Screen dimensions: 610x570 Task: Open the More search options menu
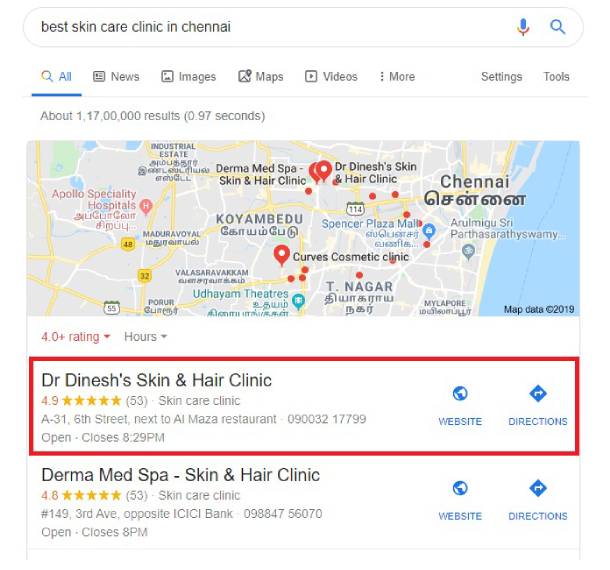(x=397, y=77)
